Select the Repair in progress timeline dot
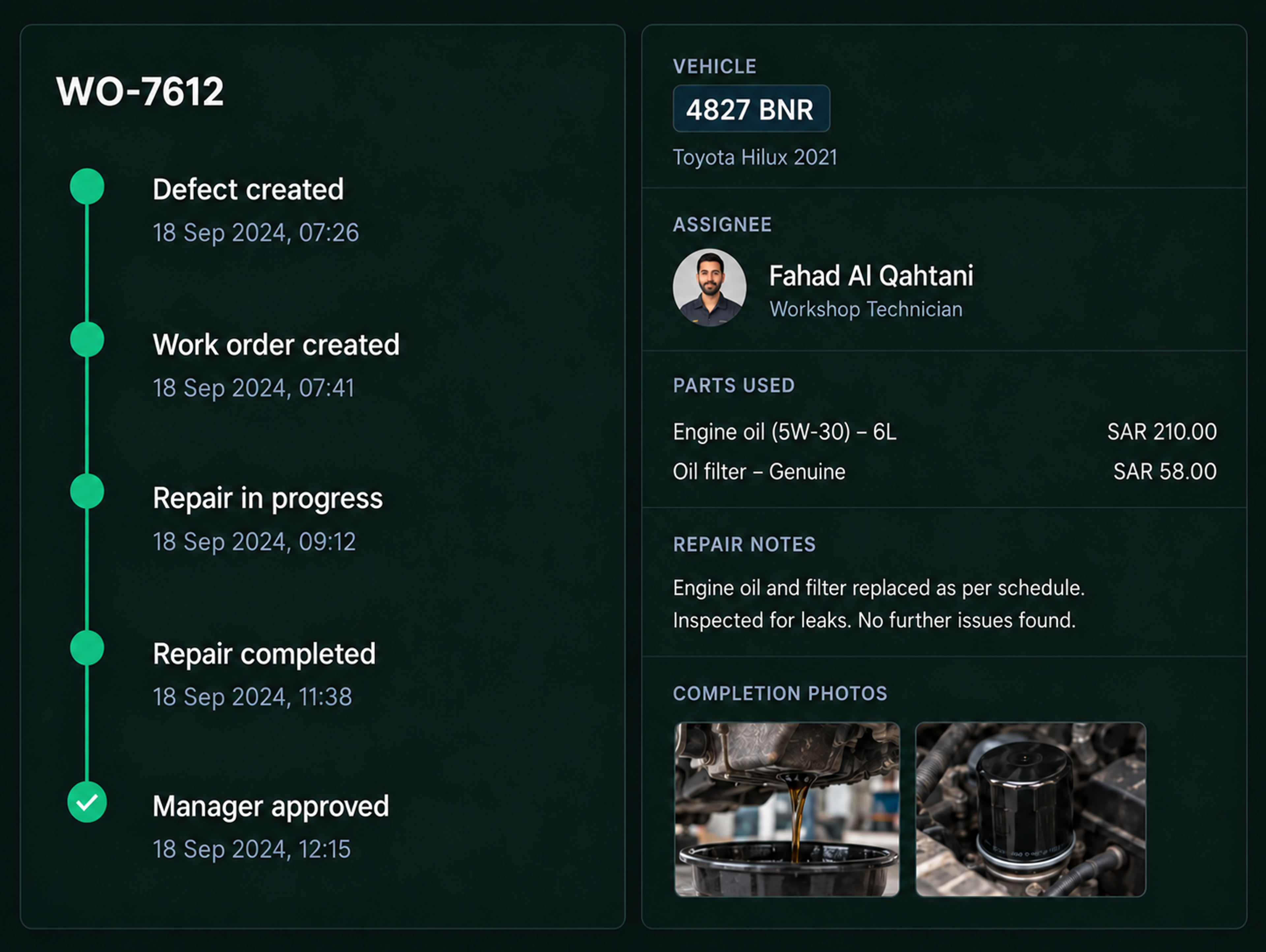The height and width of the screenshot is (952, 1266). 87,491
